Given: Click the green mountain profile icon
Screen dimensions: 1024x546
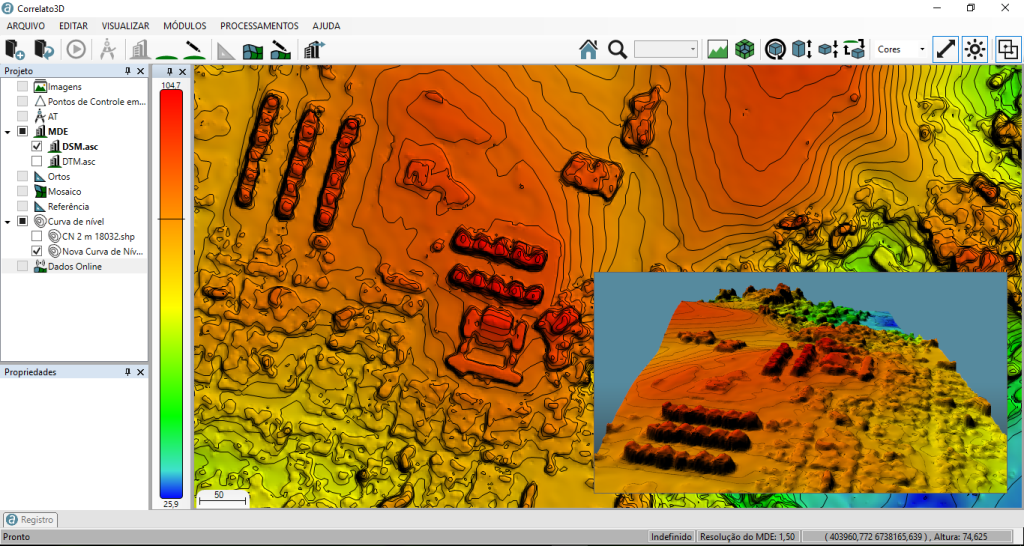Looking at the screenshot, I should coord(717,49).
